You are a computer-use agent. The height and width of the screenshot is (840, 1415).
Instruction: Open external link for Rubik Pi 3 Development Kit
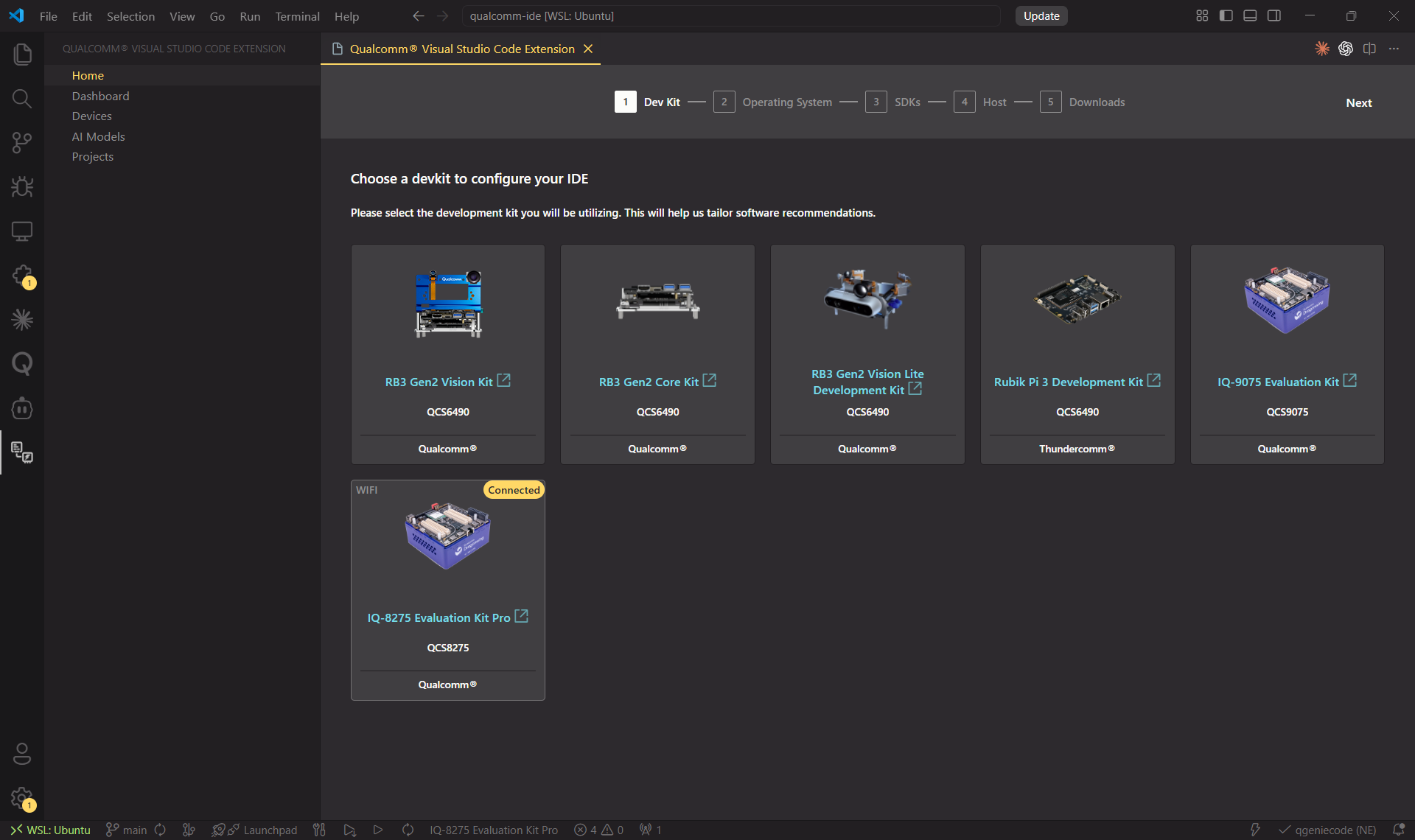click(1154, 380)
